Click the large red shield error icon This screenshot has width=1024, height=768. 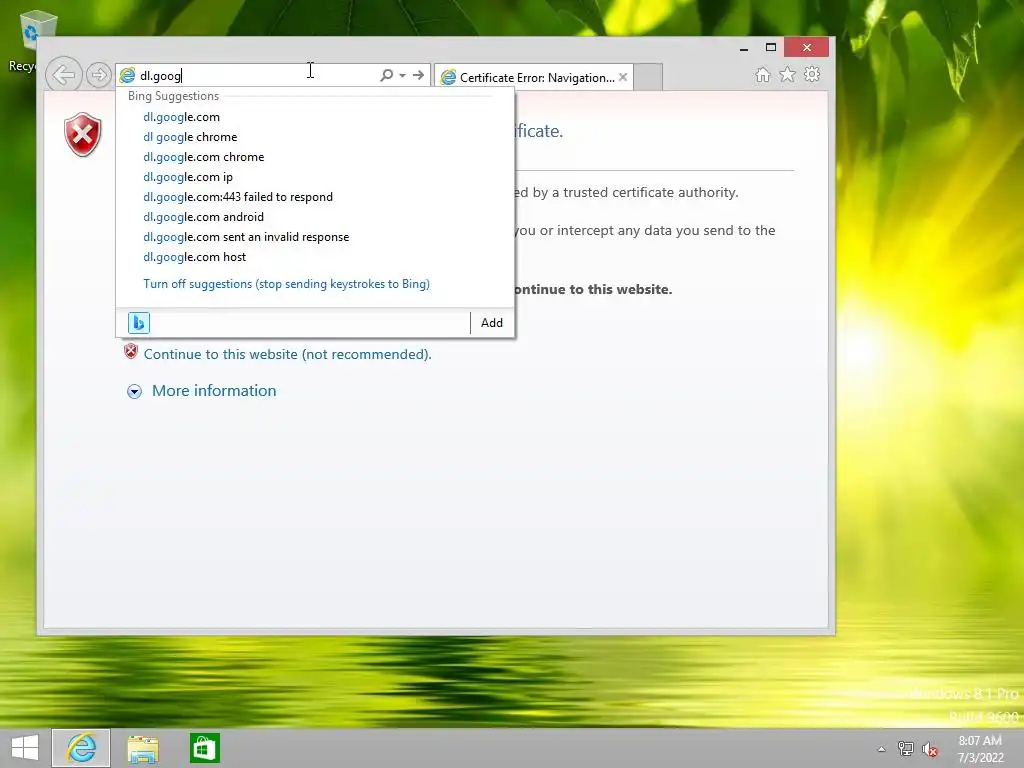click(x=83, y=135)
